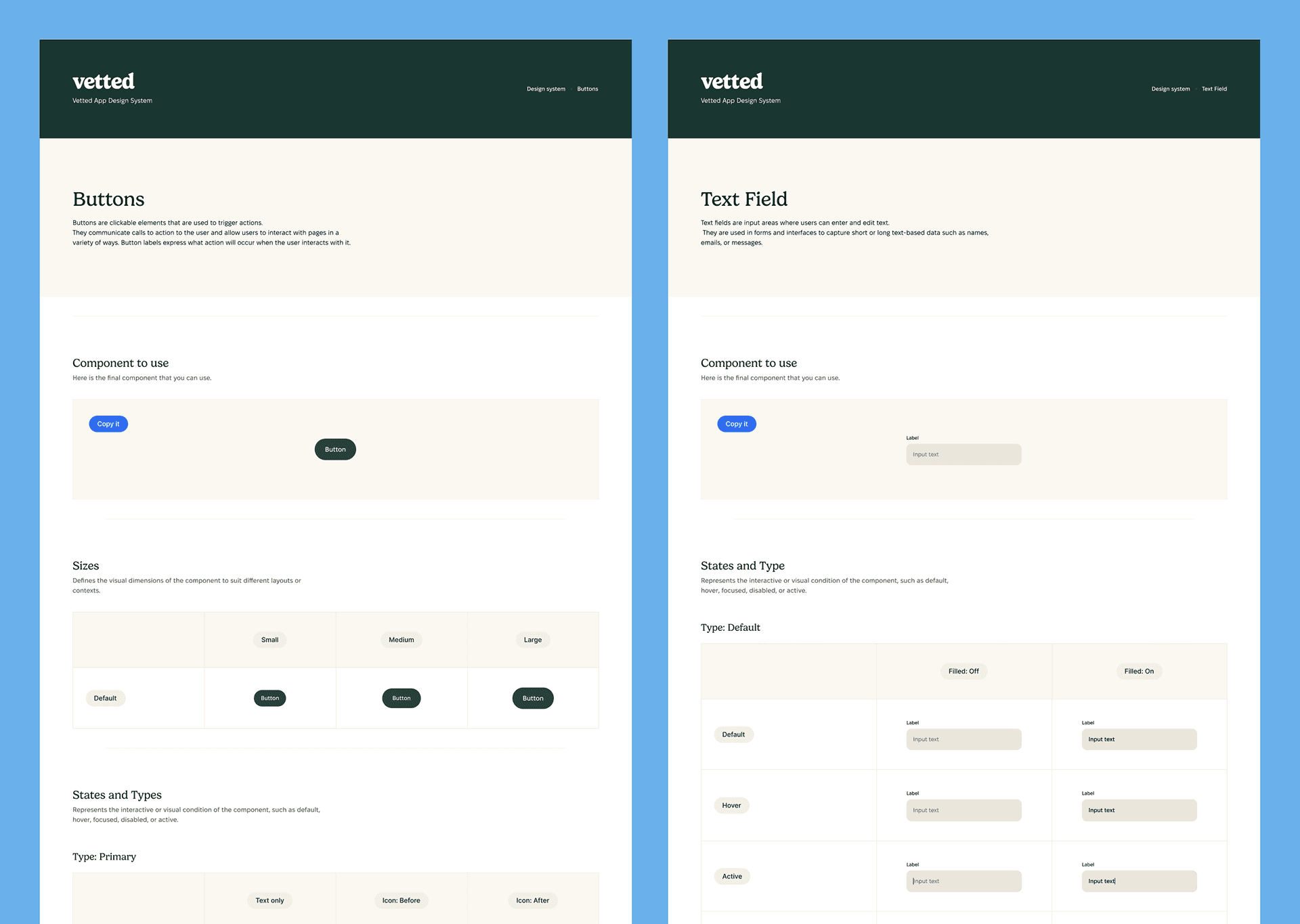1300x924 pixels.
Task: Click the Medium size Button sample
Action: tap(401, 698)
